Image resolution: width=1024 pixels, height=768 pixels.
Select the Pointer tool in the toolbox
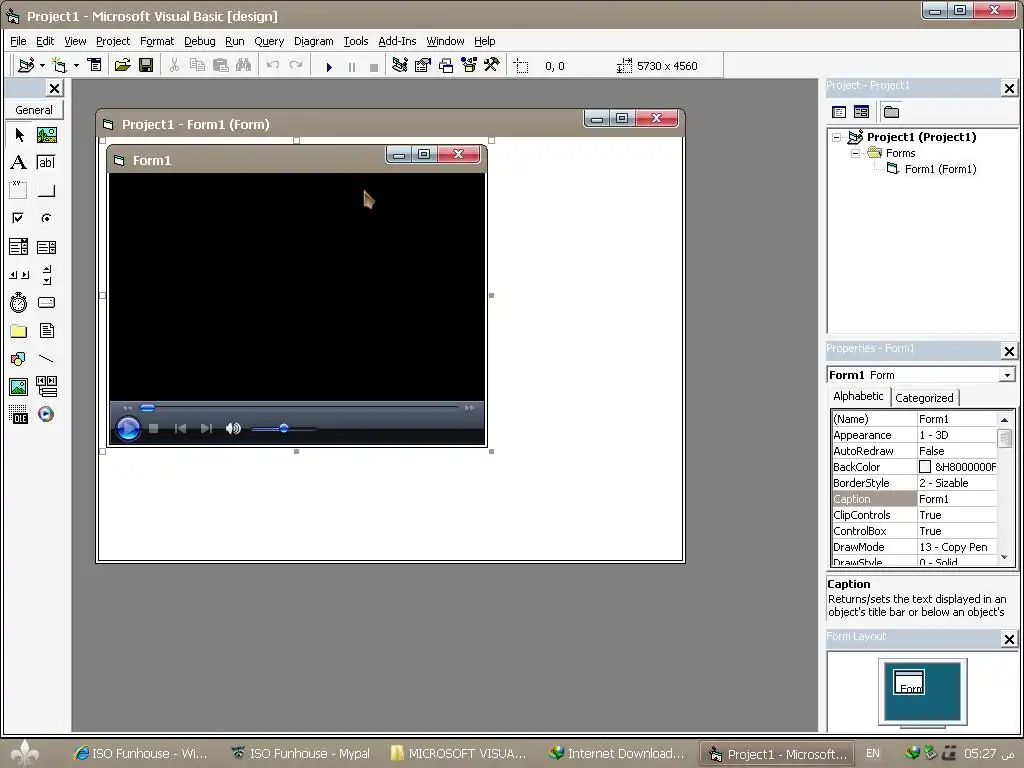(19, 135)
